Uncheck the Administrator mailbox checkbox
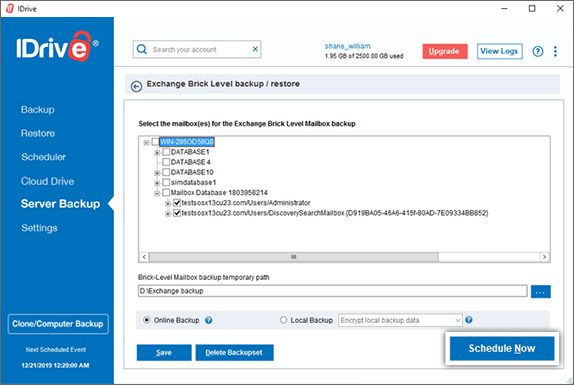This screenshot has width=574, height=385. click(x=177, y=202)
